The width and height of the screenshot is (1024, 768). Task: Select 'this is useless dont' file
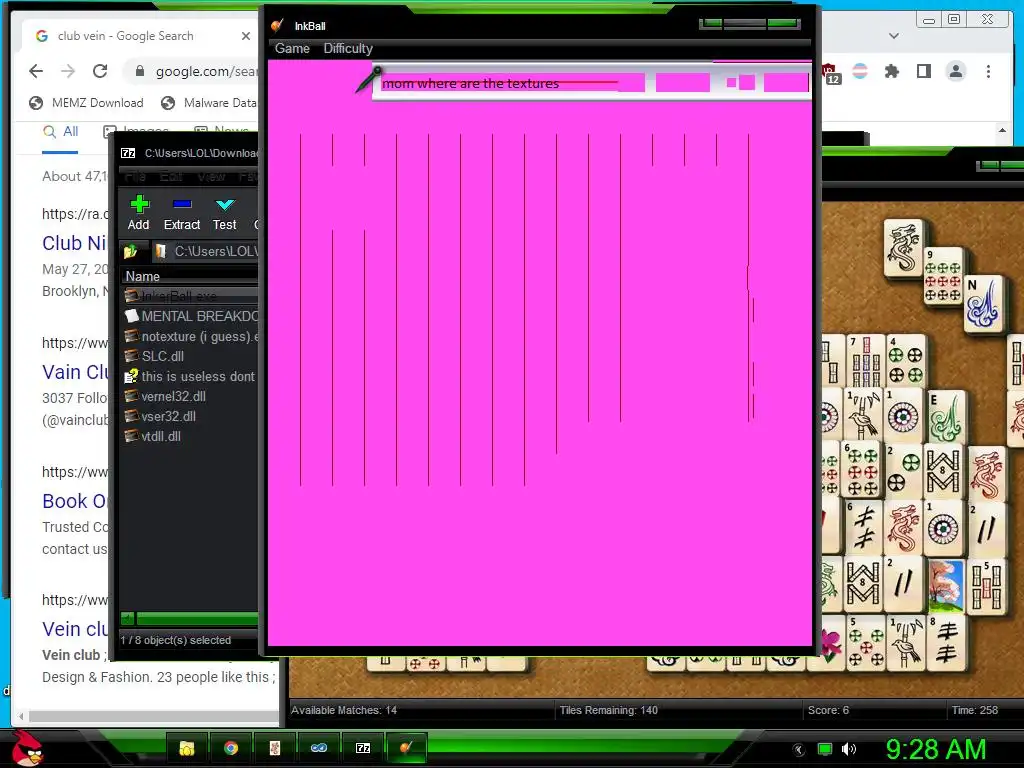click(x=191, y=376)
